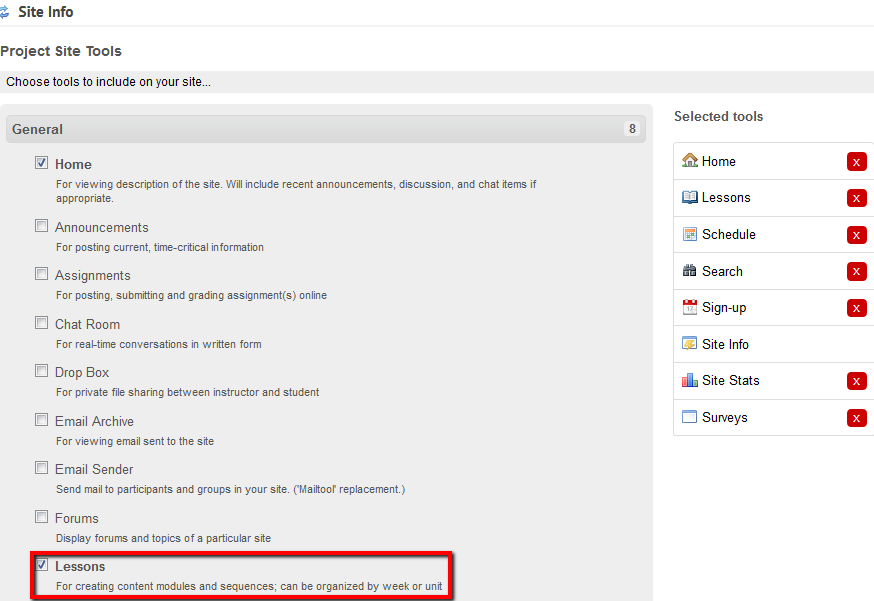Tick the Assignments checkbox
Viewport: 874px width, 601px height.
[42, 274]
